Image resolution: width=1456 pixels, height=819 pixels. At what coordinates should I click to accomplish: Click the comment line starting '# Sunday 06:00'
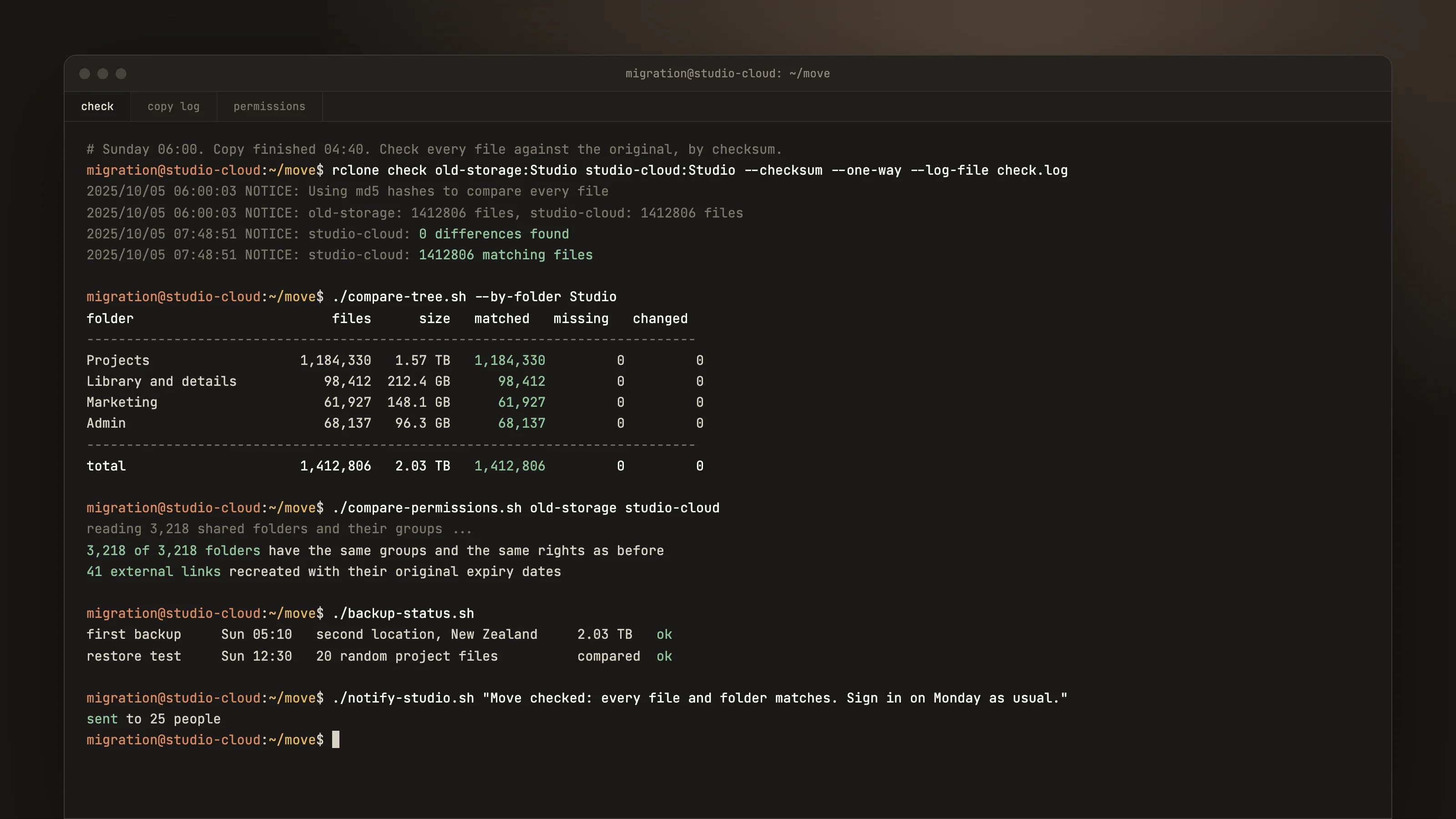click(434, 149)
